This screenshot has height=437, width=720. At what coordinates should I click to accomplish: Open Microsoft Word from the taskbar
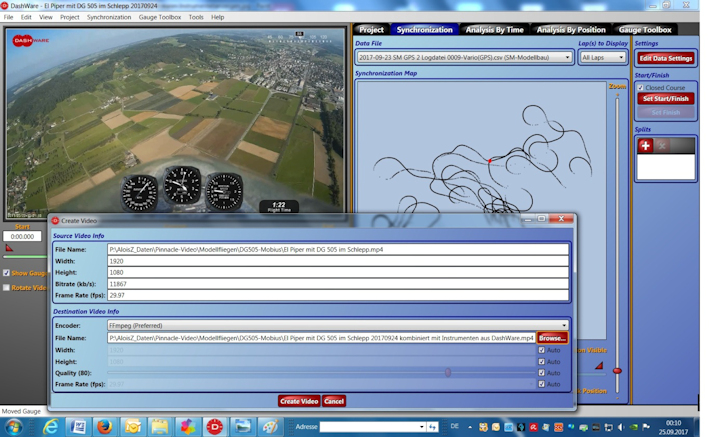(x=78, y=427)
